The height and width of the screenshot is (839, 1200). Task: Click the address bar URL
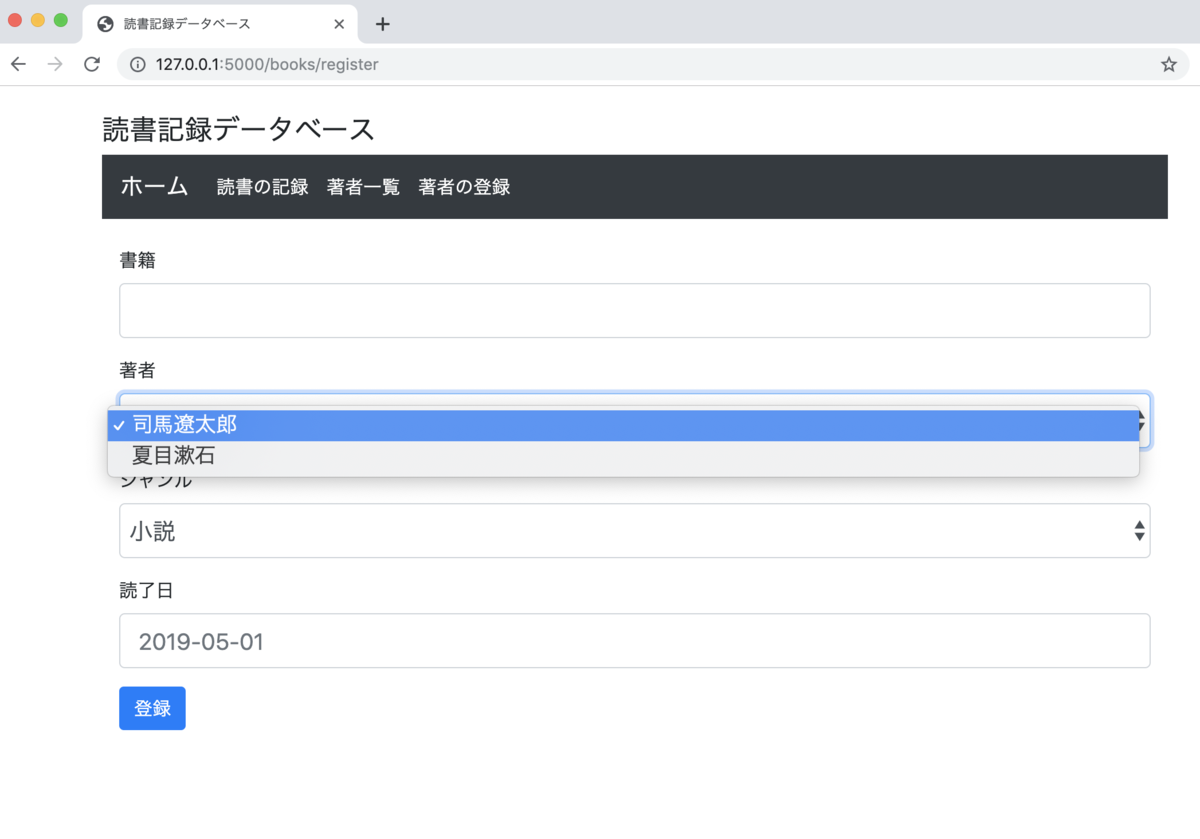267,64
